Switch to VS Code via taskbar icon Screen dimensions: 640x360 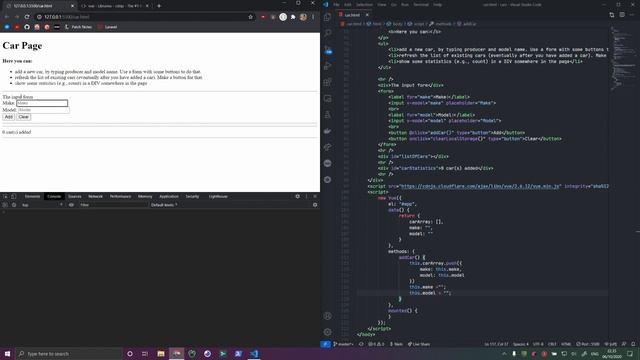click(x=254, y=353)
